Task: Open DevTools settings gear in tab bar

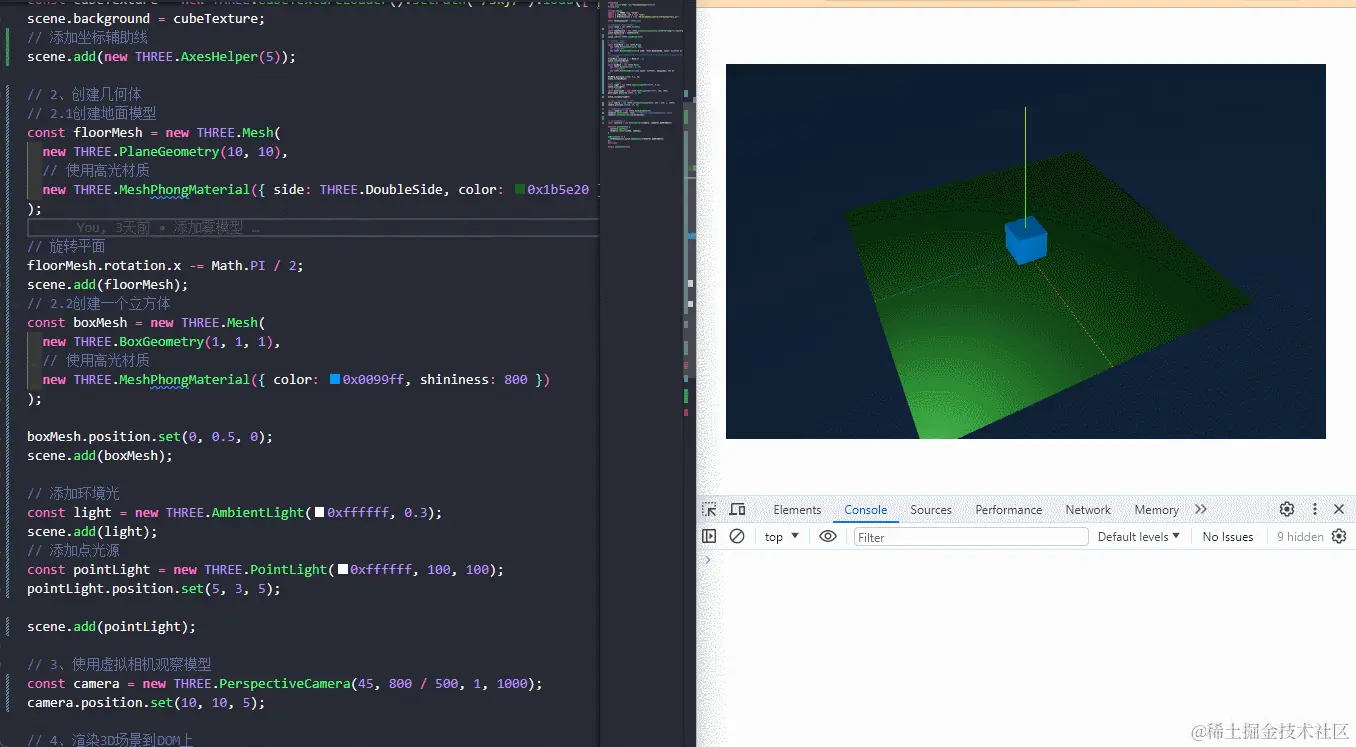Action: coord(1287,509)
